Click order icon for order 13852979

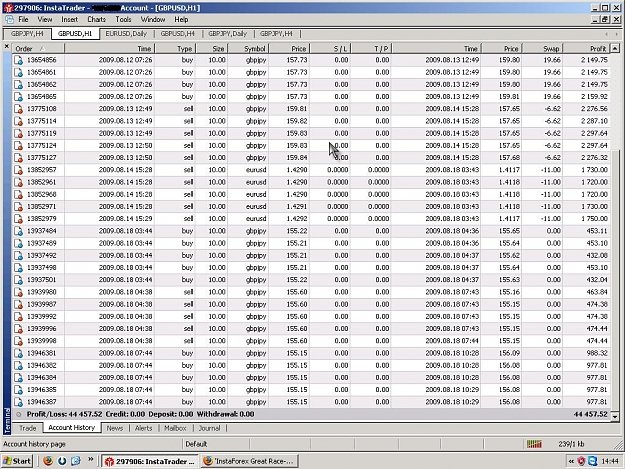coord(18,219)
